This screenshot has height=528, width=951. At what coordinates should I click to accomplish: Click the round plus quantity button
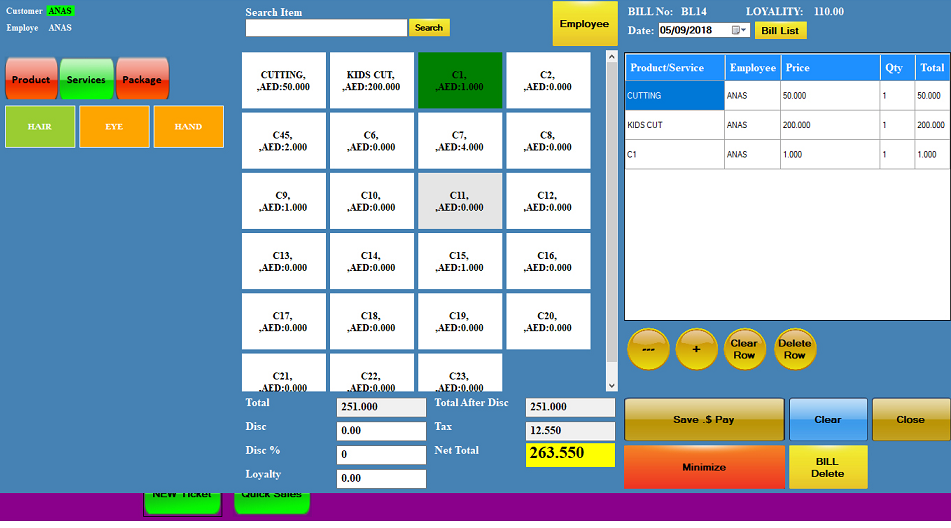697,350
